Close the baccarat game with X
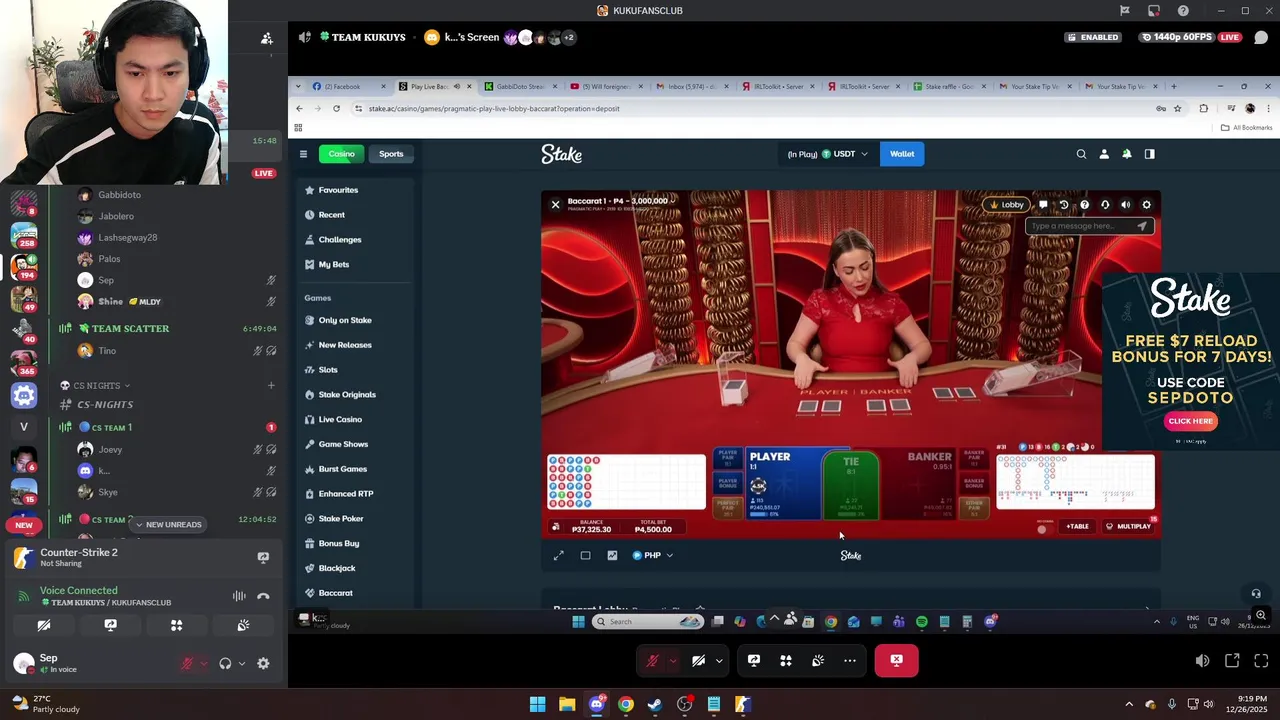Screen dimensions: 1280x720 556,204
